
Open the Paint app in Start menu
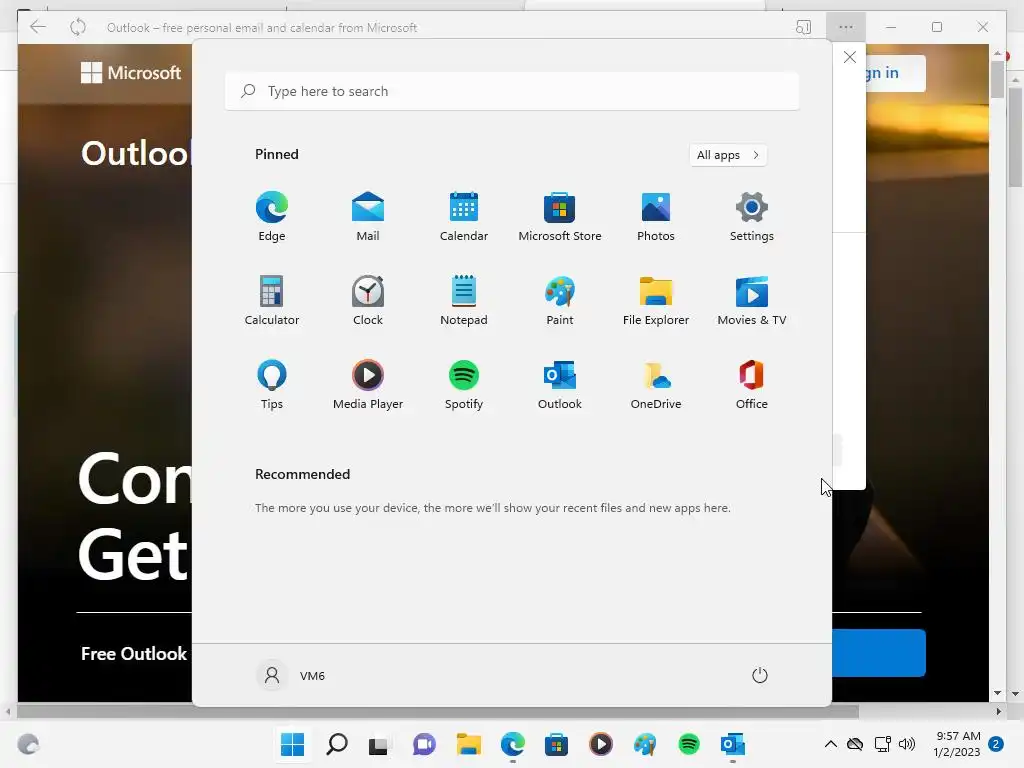click(x=560, y=300)
